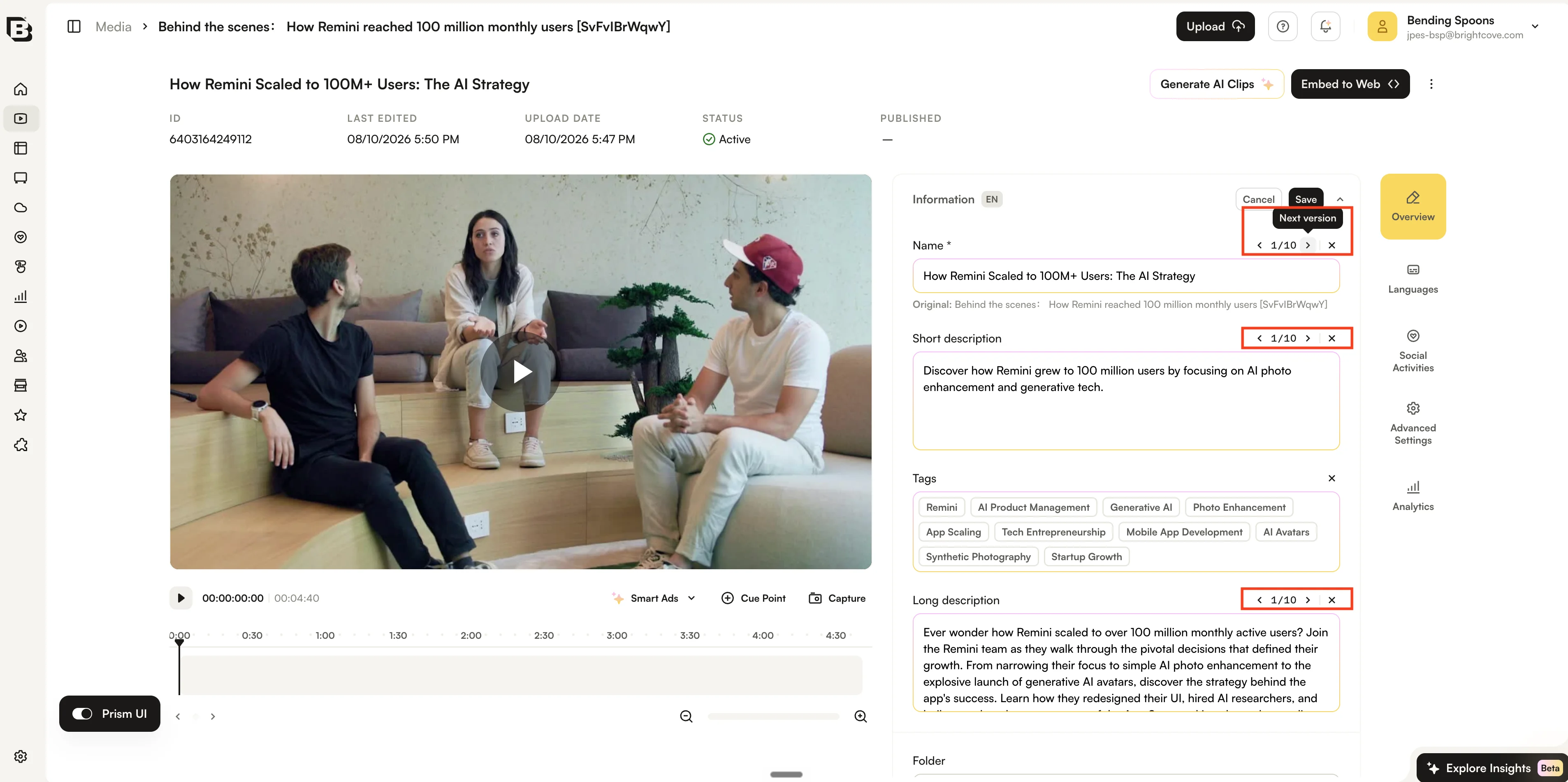Show previous Long description version
Screen dimensions: 1568x782
tap(1260, 600)
